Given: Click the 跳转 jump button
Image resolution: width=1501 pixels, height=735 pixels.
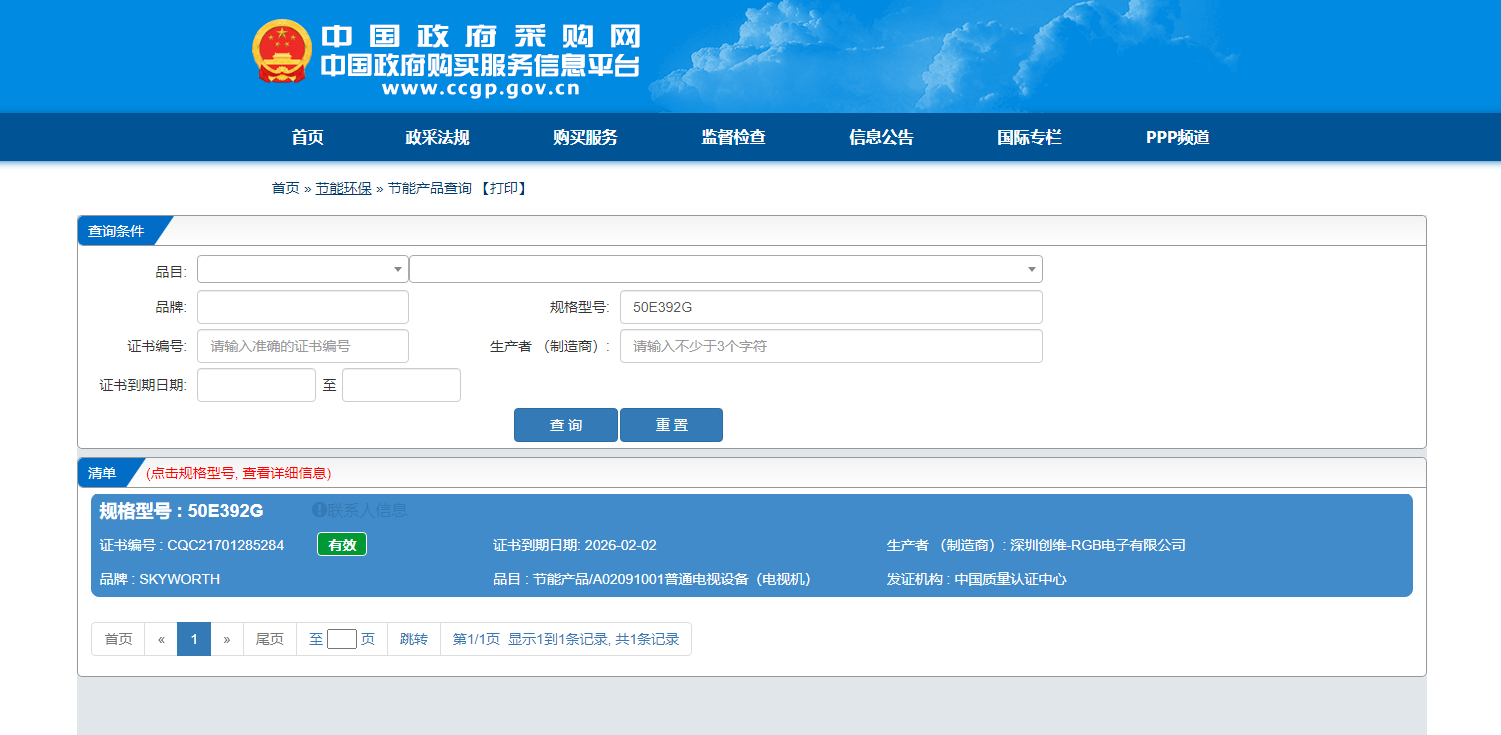Looking at the screenshot, I should pos(414,639).
